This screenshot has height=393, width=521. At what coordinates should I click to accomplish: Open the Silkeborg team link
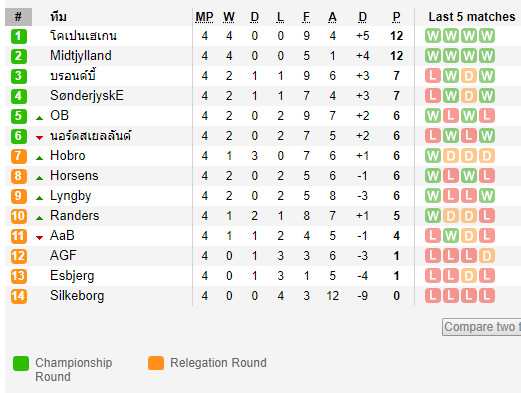click(77, 296)
